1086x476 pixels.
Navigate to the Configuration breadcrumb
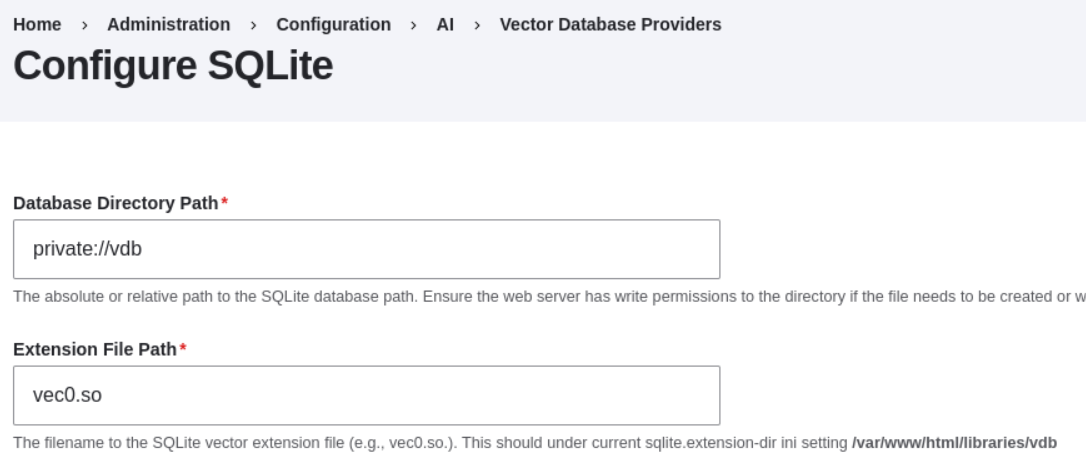pos(333,24)
